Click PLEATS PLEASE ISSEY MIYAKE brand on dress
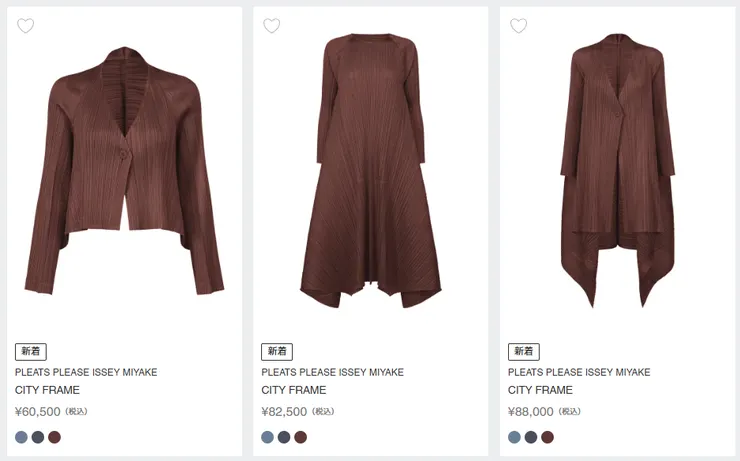 click(332, 372)
